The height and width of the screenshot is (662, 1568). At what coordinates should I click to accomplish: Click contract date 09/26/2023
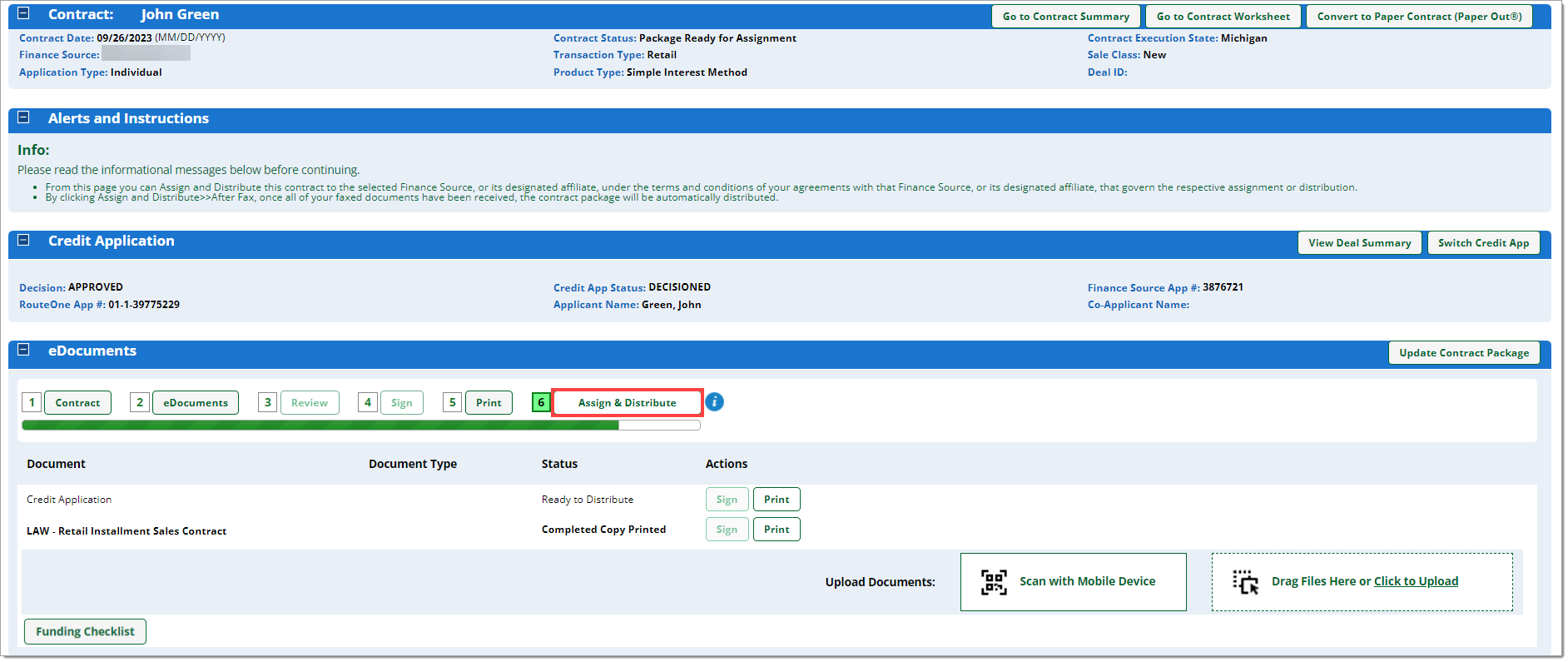click(124, 38)
